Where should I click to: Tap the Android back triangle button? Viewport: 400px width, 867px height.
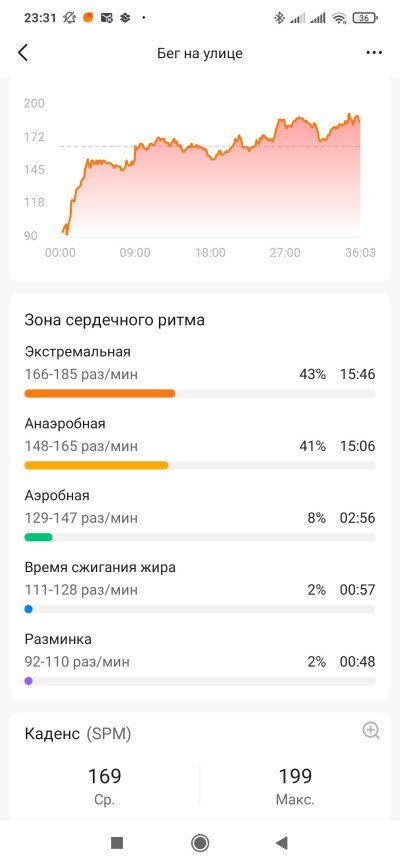[x=282, y=843]
